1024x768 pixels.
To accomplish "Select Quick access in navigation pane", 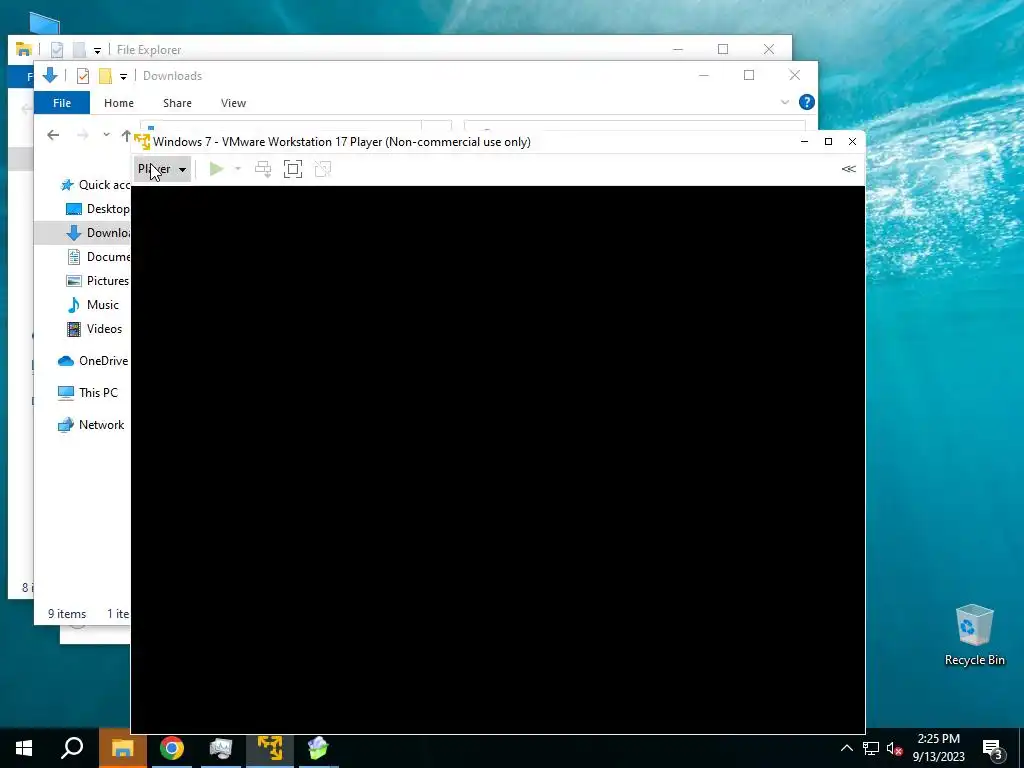I will [95, 185].
